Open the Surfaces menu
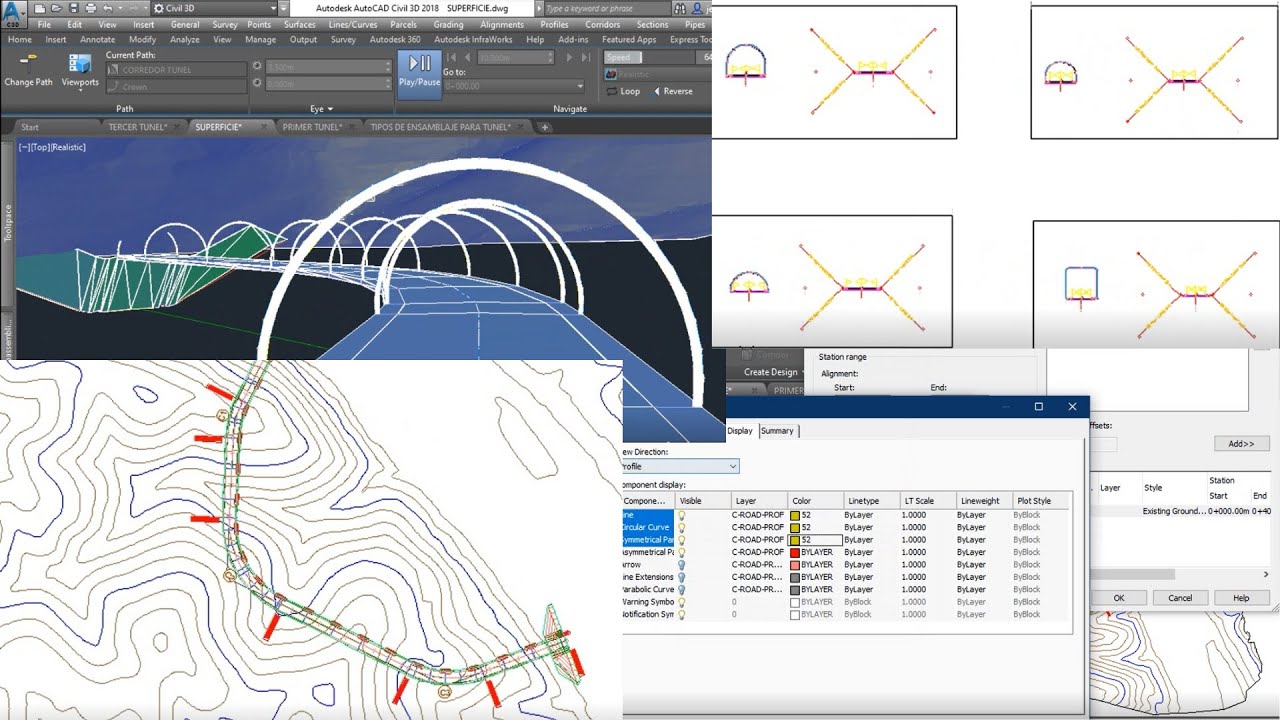 pos(299,24)
